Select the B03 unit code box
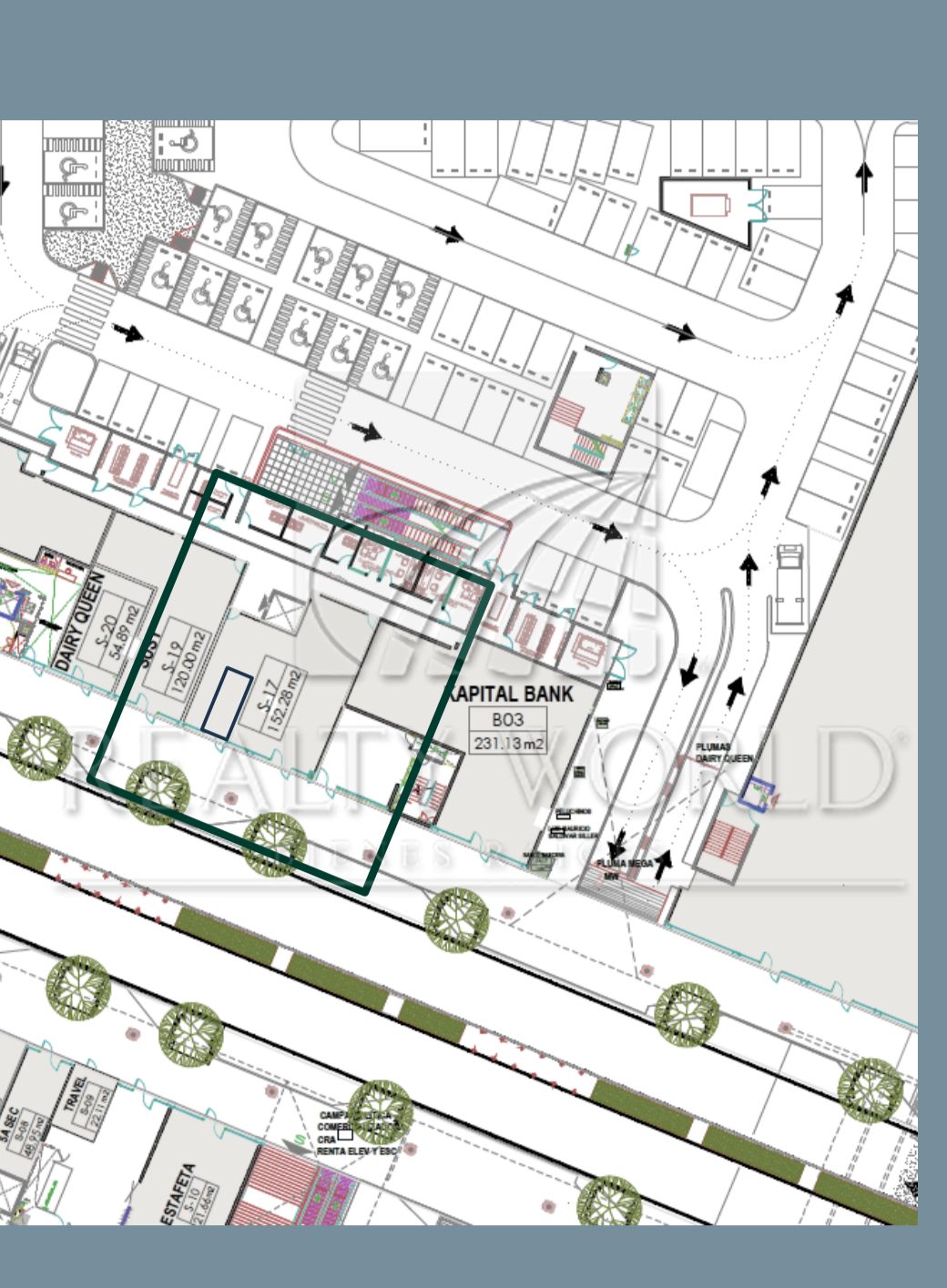 click(507, 720)
